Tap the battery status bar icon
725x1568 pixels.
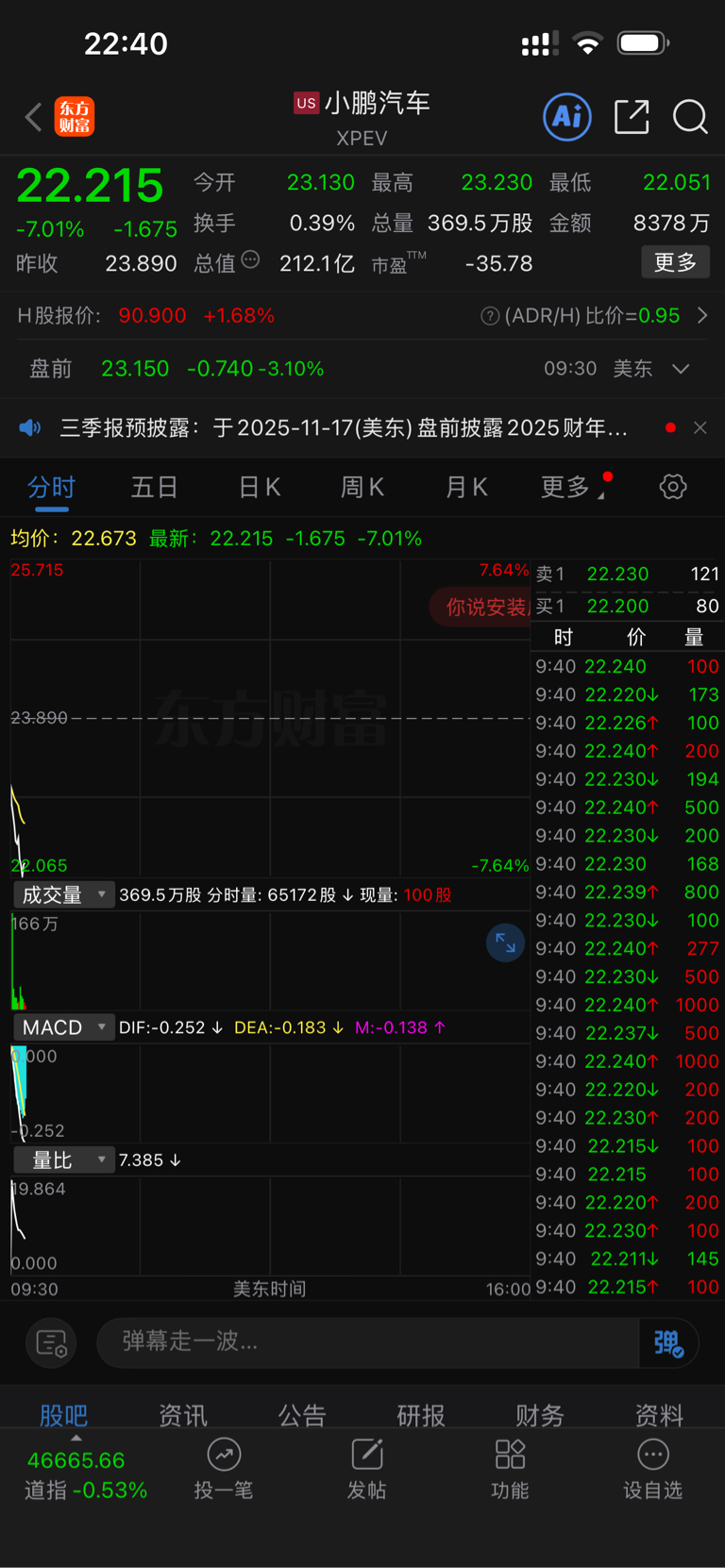coord(644,42)
